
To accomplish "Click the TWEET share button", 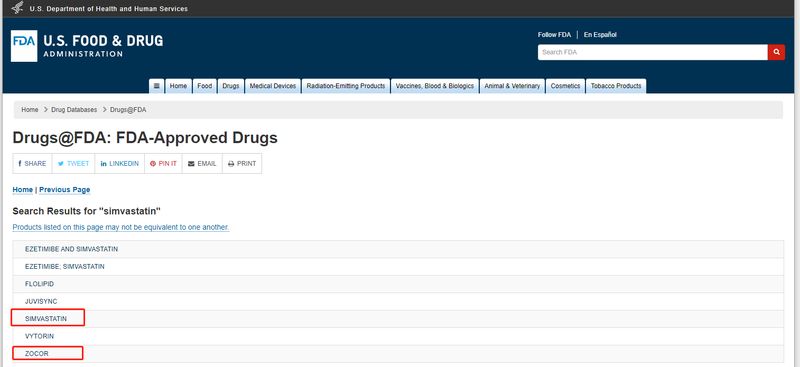I will point(73,164).
